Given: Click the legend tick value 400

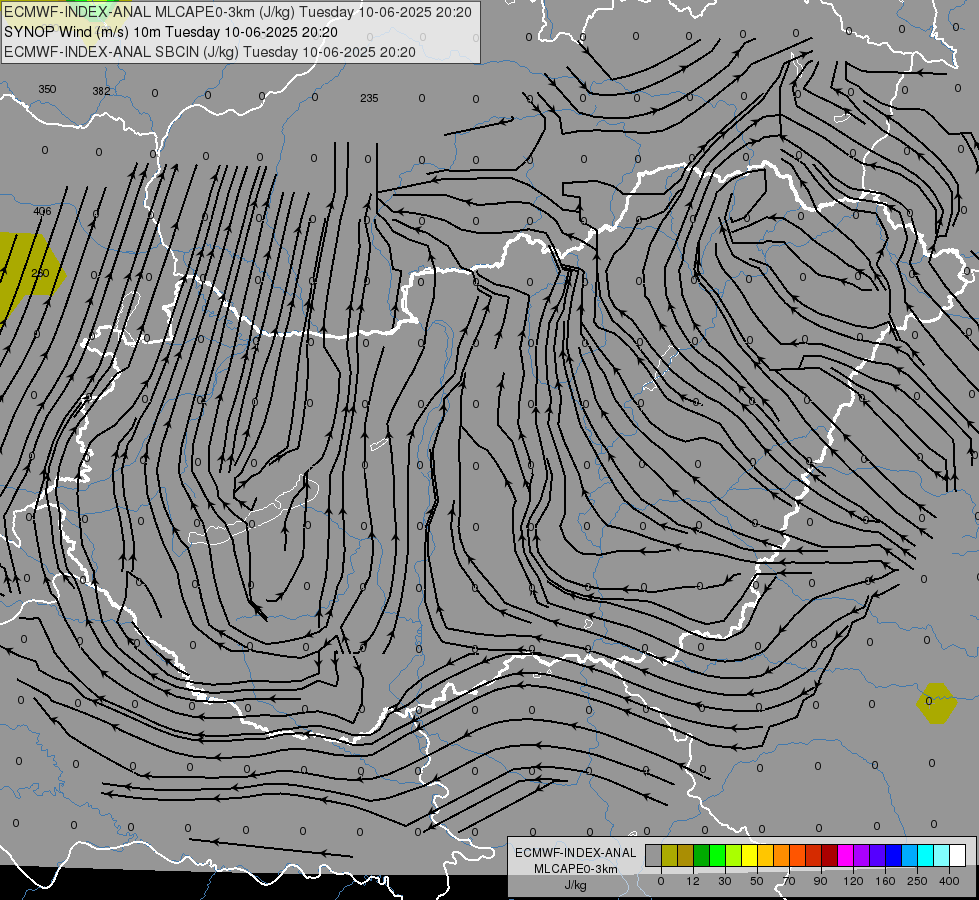Looking at the screenshot, I should tap(949, 881).
